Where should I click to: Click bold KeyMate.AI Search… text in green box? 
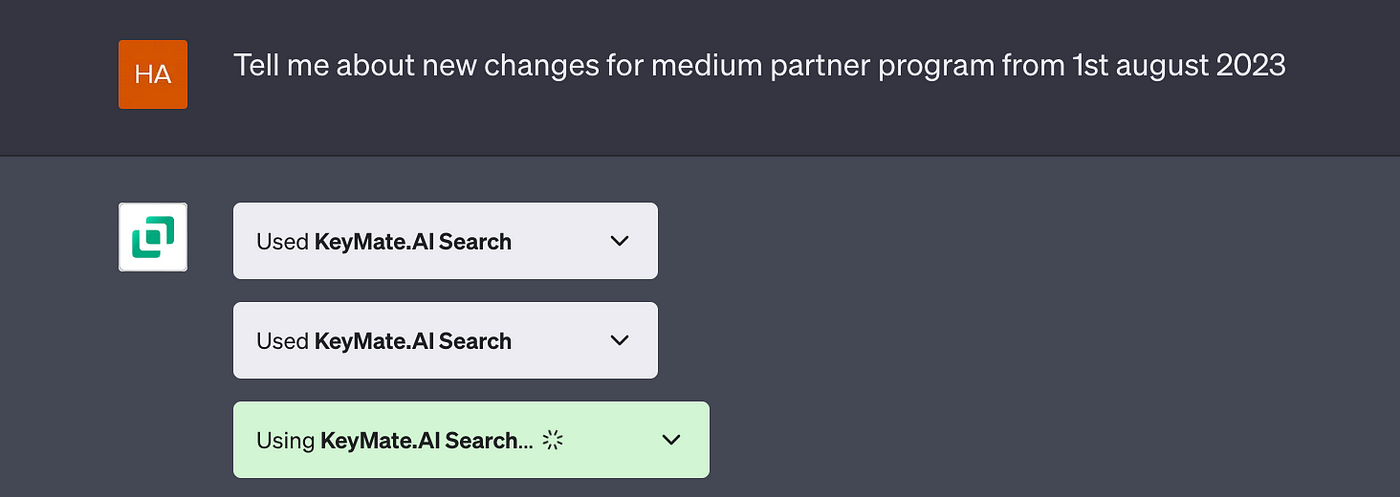click(x=427, y=440)
